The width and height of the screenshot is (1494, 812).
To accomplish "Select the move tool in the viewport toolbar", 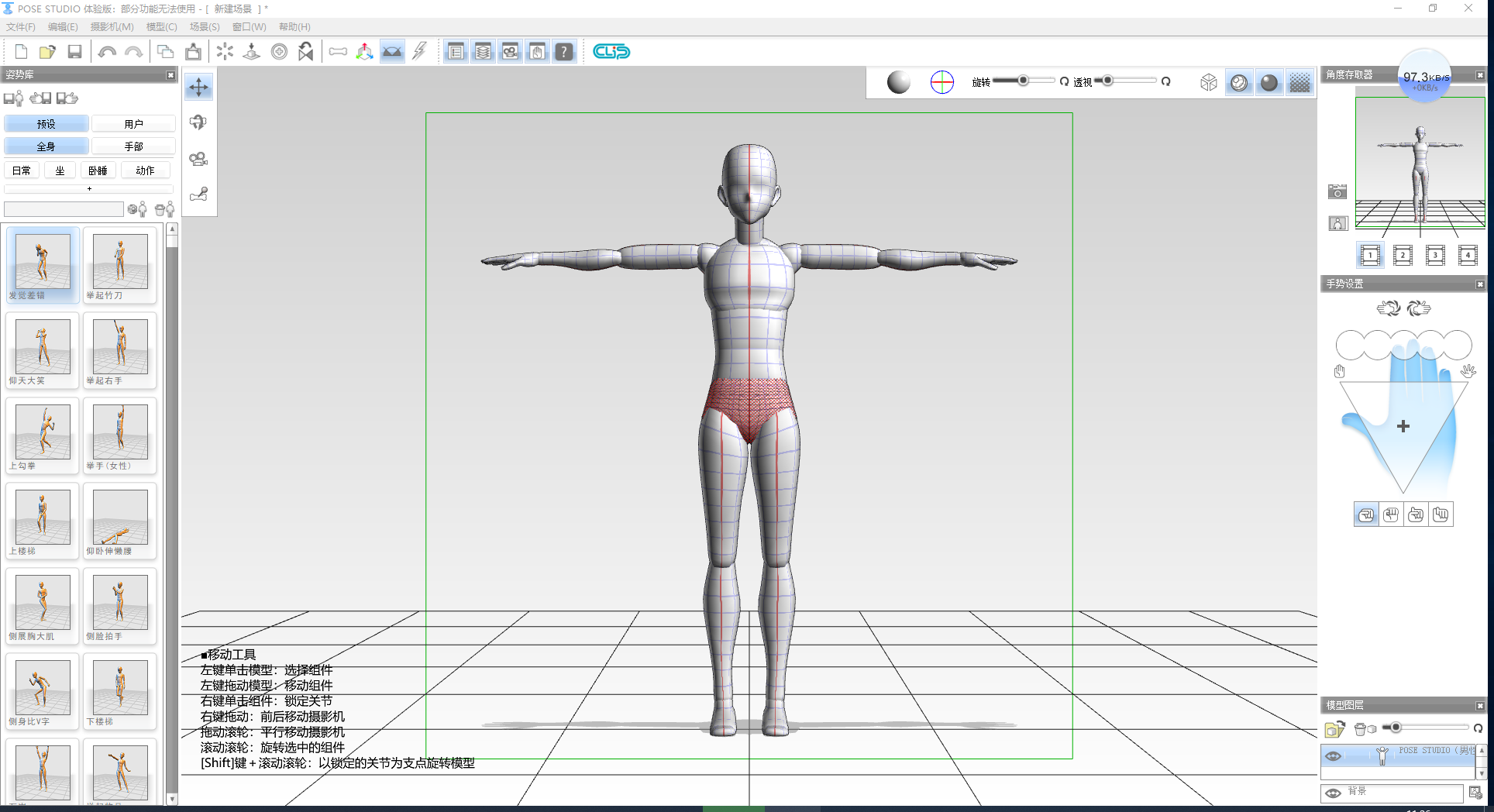I will click(198, 87).
